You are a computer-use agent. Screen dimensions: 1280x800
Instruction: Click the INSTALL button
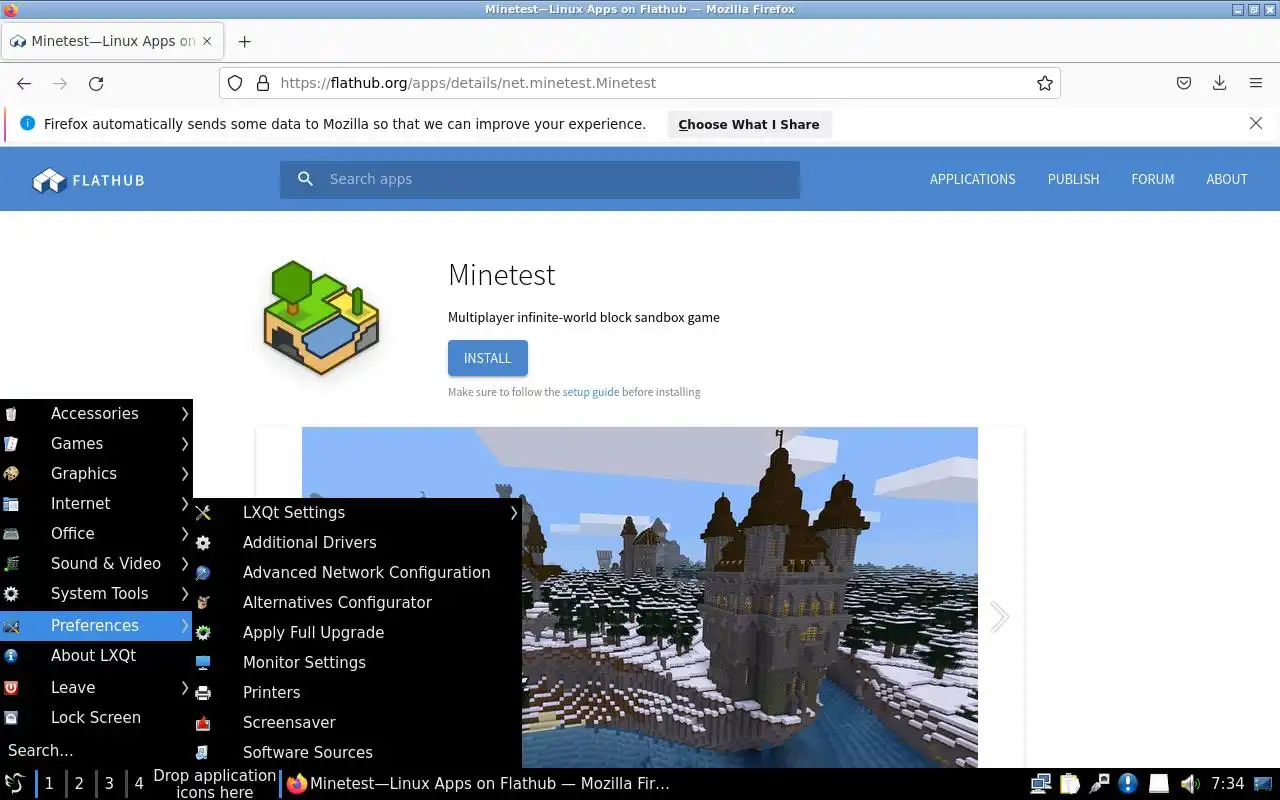(x=487, y=358)
